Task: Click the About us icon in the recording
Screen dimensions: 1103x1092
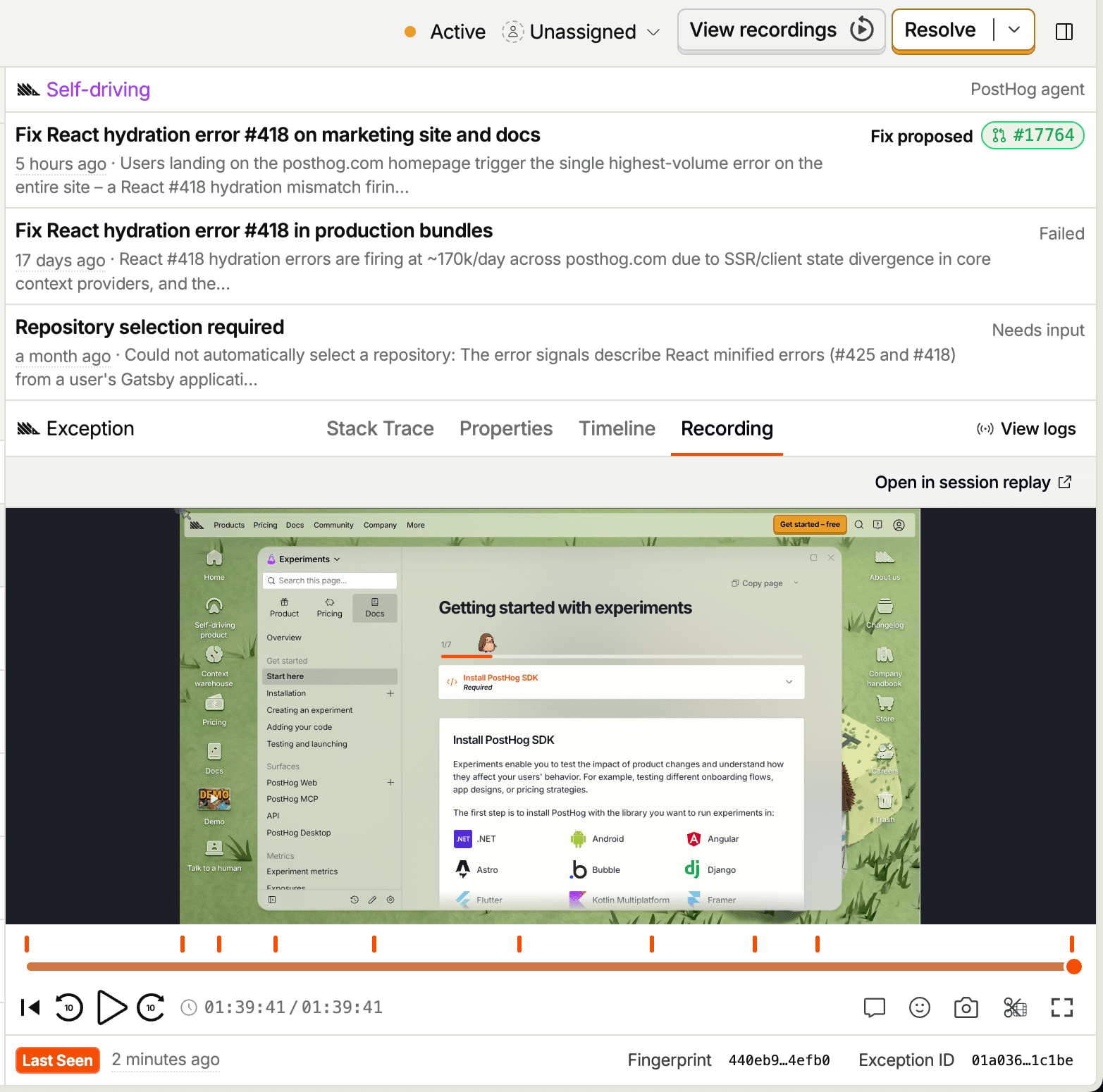Action: click(x=885, y=564)
